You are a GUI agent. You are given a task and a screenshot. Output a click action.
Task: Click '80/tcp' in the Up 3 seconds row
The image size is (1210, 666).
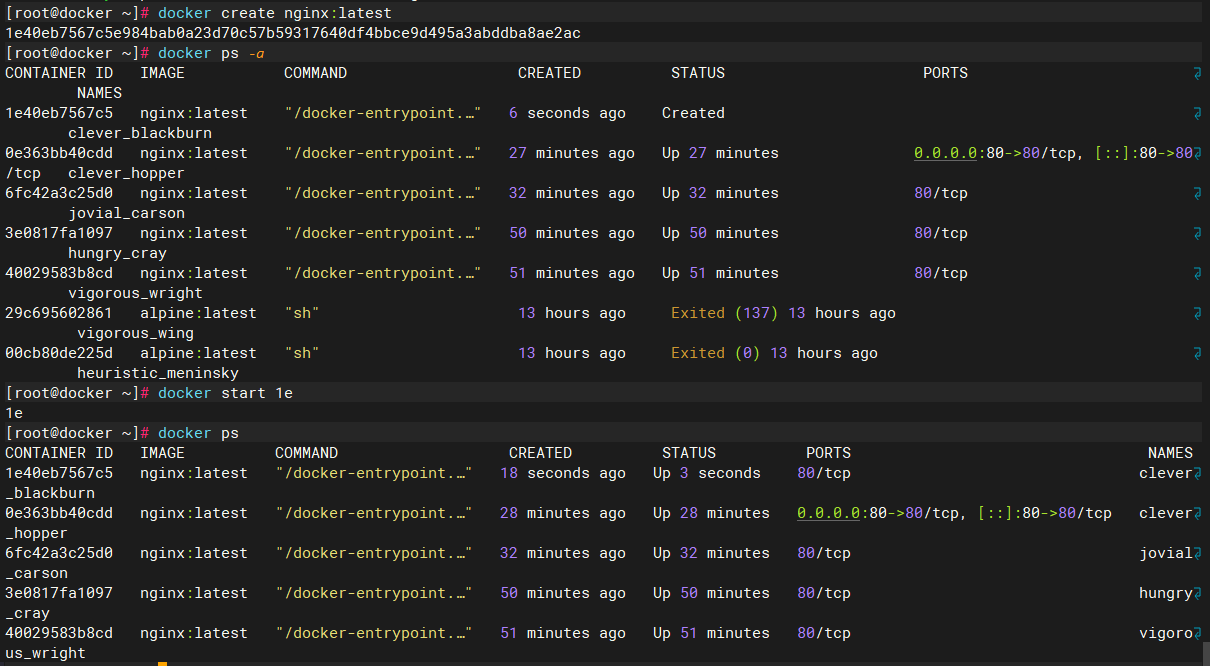coord(824,473)
